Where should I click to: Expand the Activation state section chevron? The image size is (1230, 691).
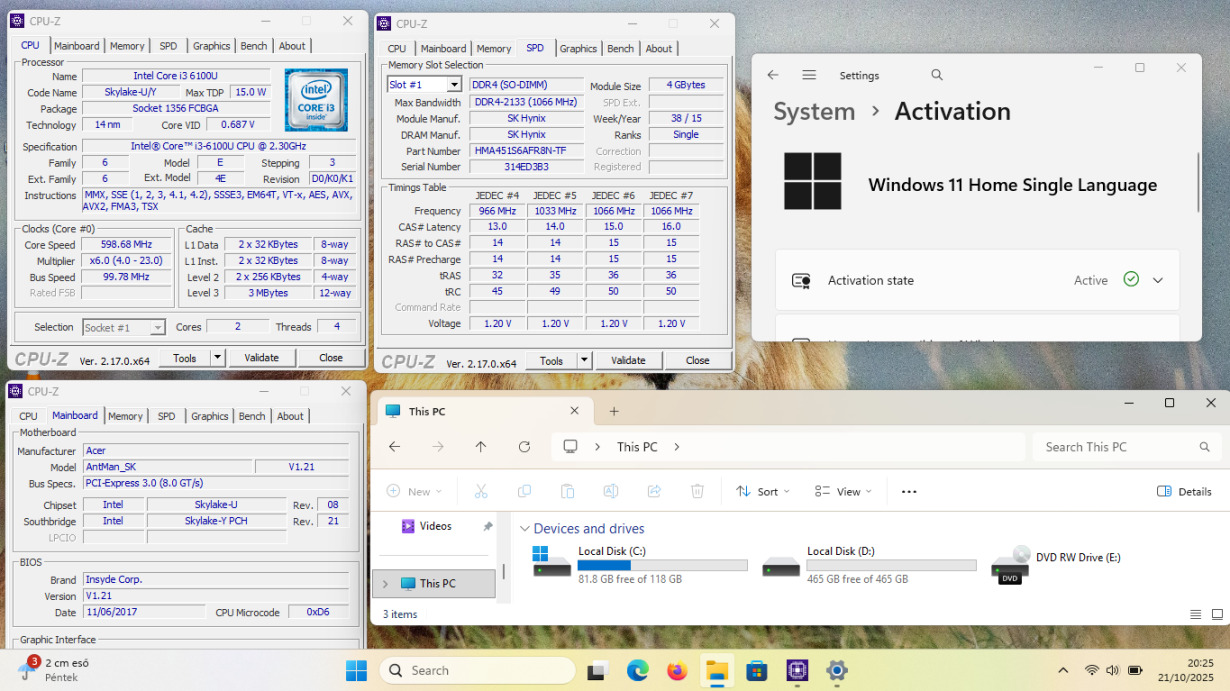(x=1158, y=281)
